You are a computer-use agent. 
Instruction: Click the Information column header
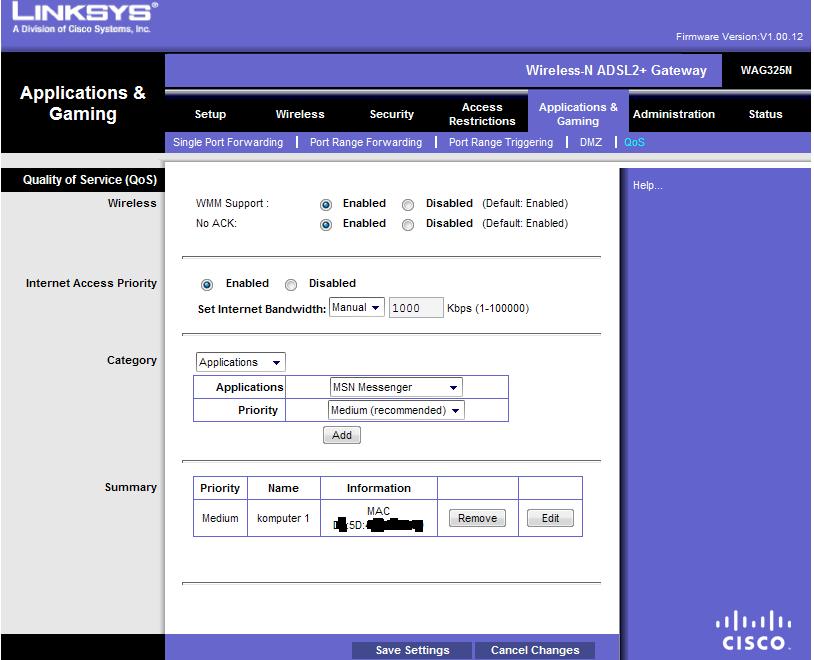coord(378,488)
